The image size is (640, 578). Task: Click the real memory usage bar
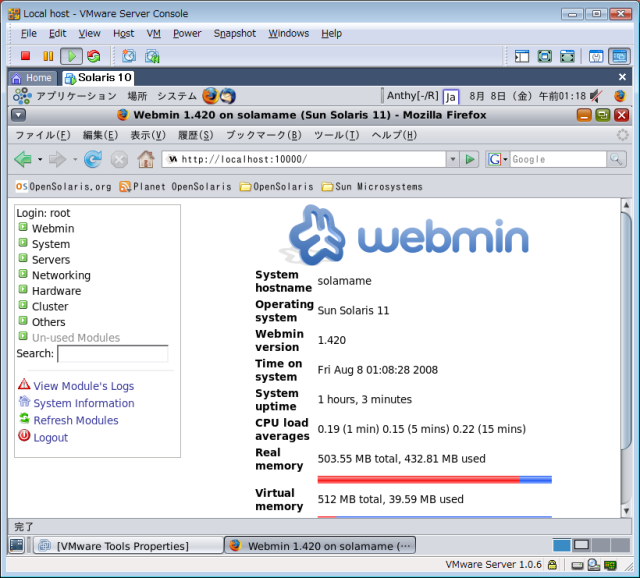(x=434, y=480)
